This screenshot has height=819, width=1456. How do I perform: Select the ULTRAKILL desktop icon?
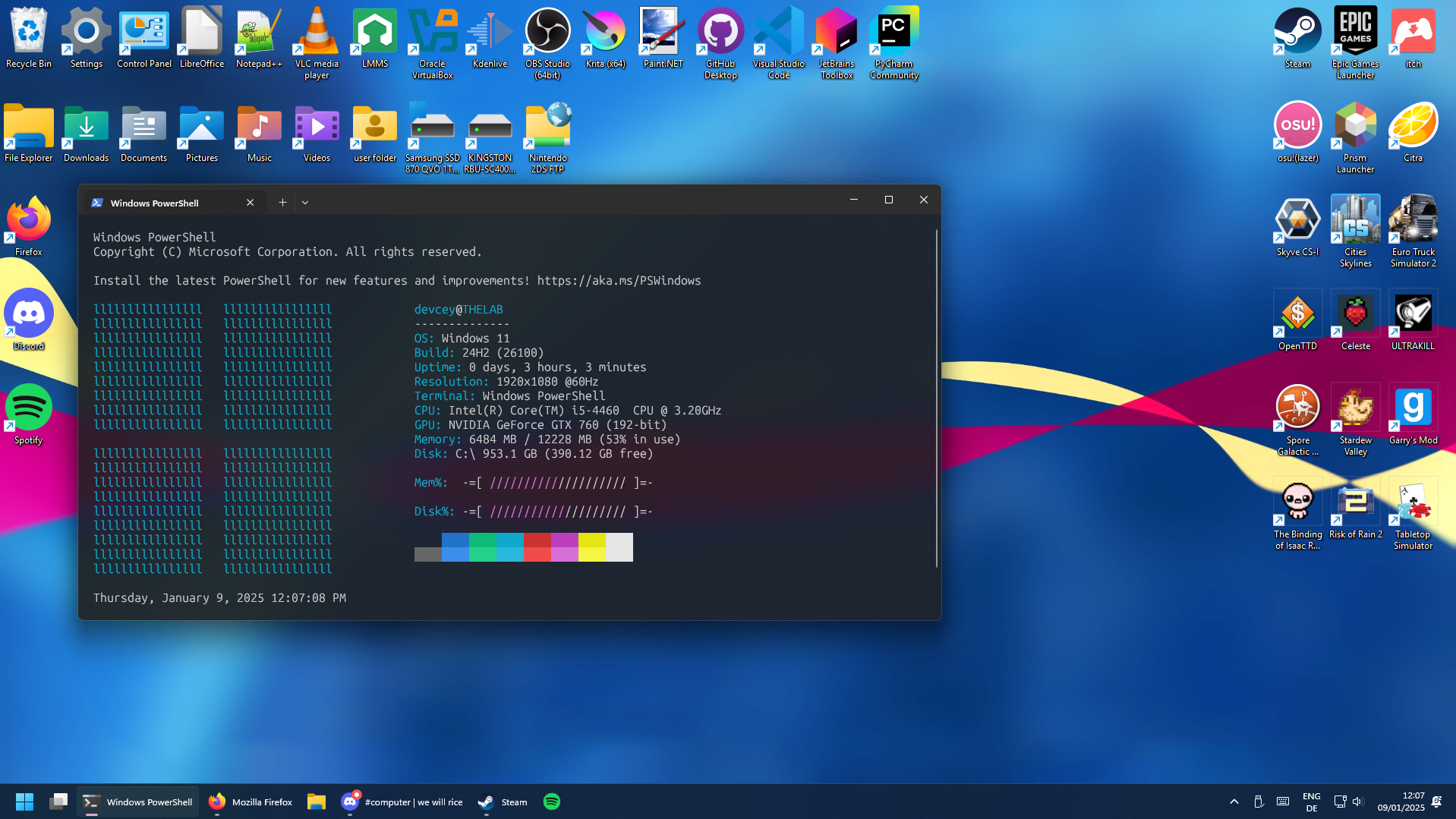pyautogui.click(x=1413, y=320)
